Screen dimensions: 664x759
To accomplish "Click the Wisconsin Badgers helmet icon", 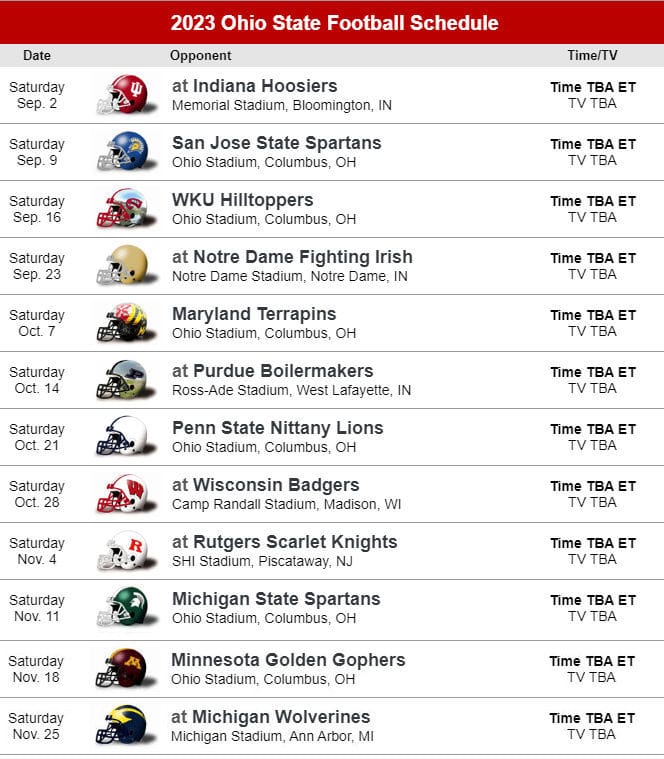I will click(123, 494).
